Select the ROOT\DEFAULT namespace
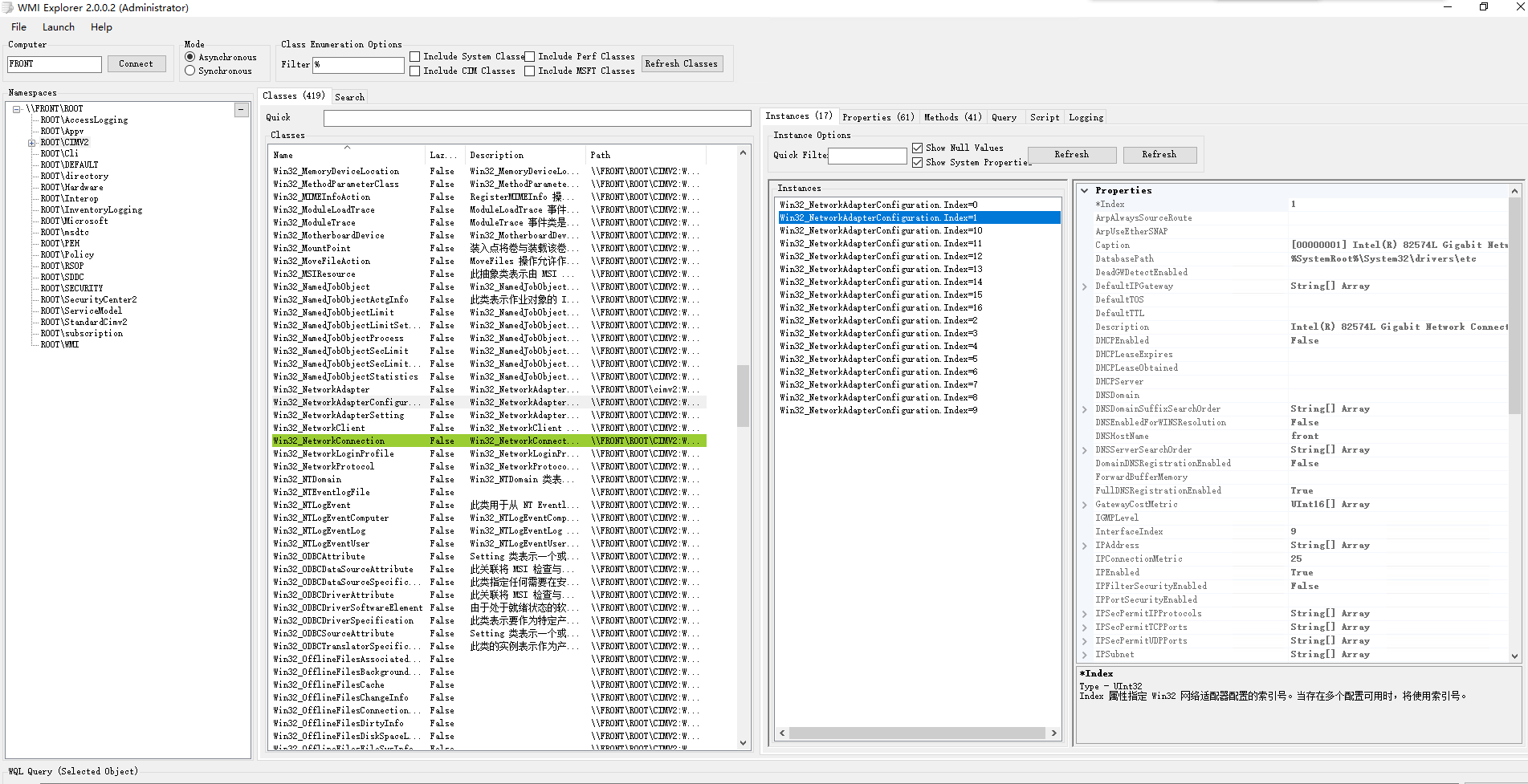Screen dimensions: 1528x784 pos(69,165)
